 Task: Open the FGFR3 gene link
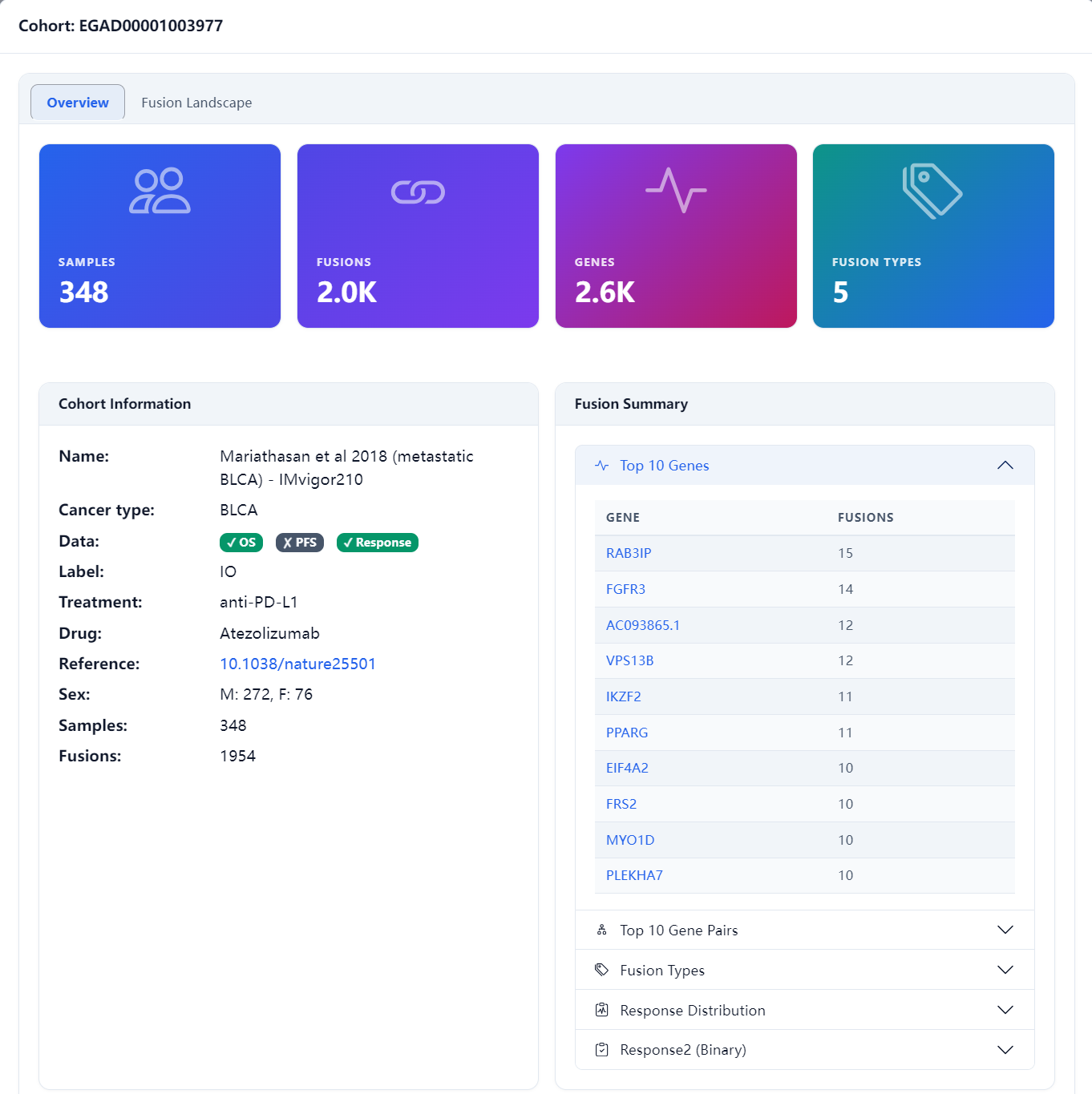click(625, 589)
